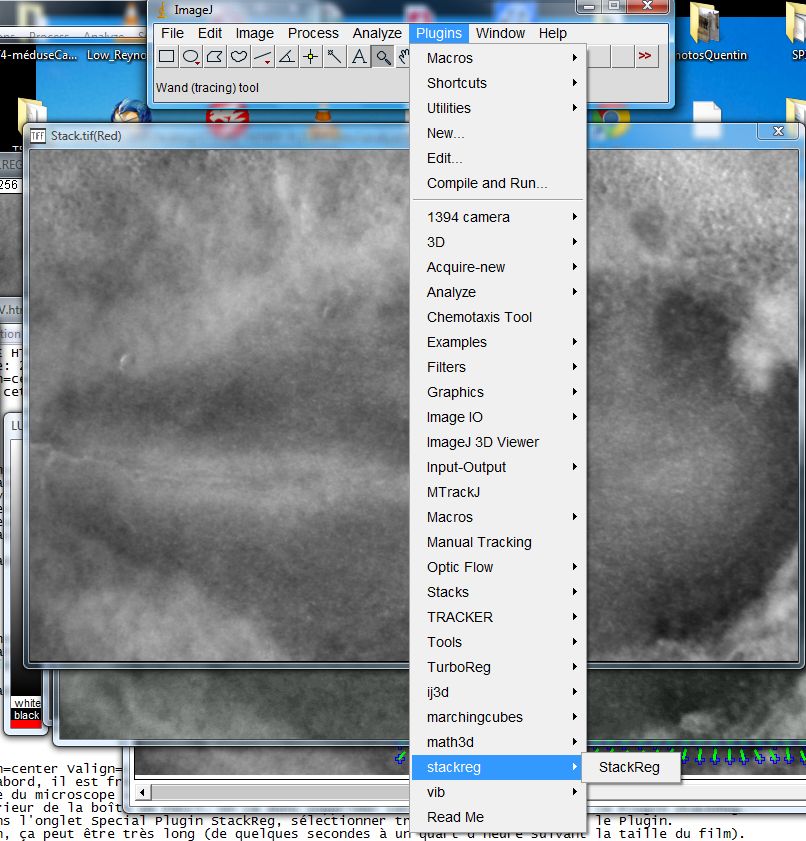The width and height of the screenshot is (806, 841).
Task: Select the Oval selection tool
Action: (191, 57)
